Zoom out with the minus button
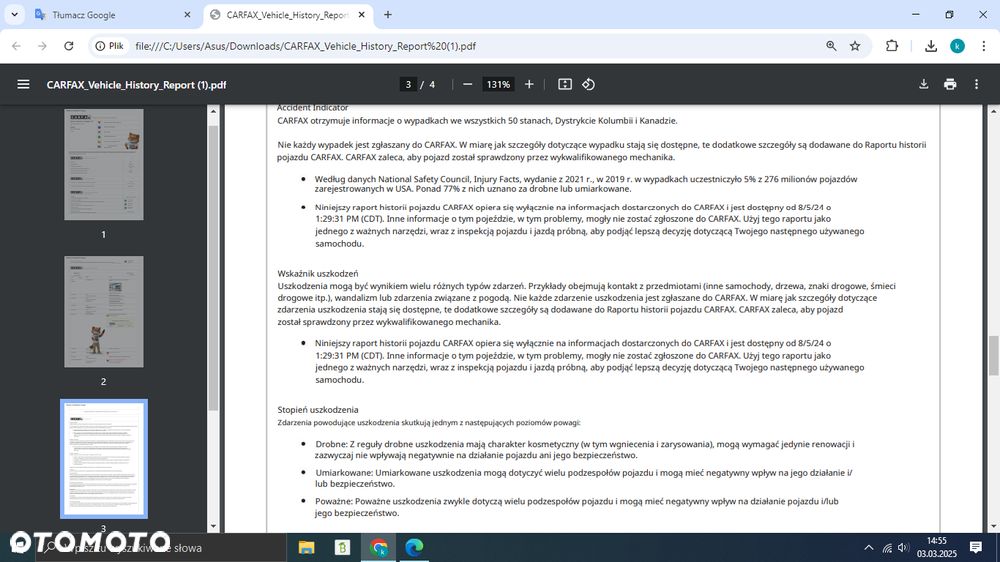Viewport: 1000px width, 562px height. pyautogui.click(x=467, y=84)
